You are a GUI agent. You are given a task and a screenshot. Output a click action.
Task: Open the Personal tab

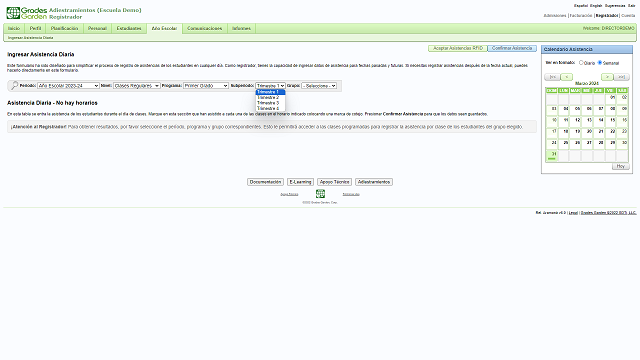pyautogui.click(x=97, y=28)
